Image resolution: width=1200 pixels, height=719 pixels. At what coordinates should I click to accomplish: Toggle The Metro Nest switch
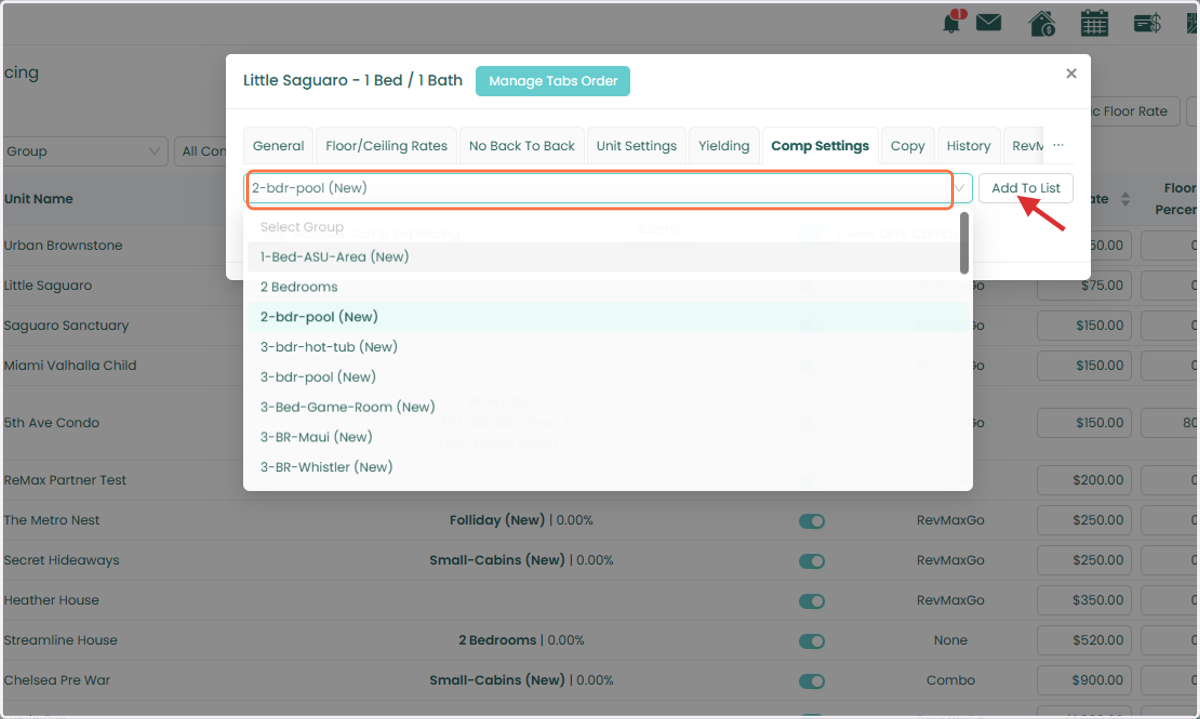click(812, 521)
